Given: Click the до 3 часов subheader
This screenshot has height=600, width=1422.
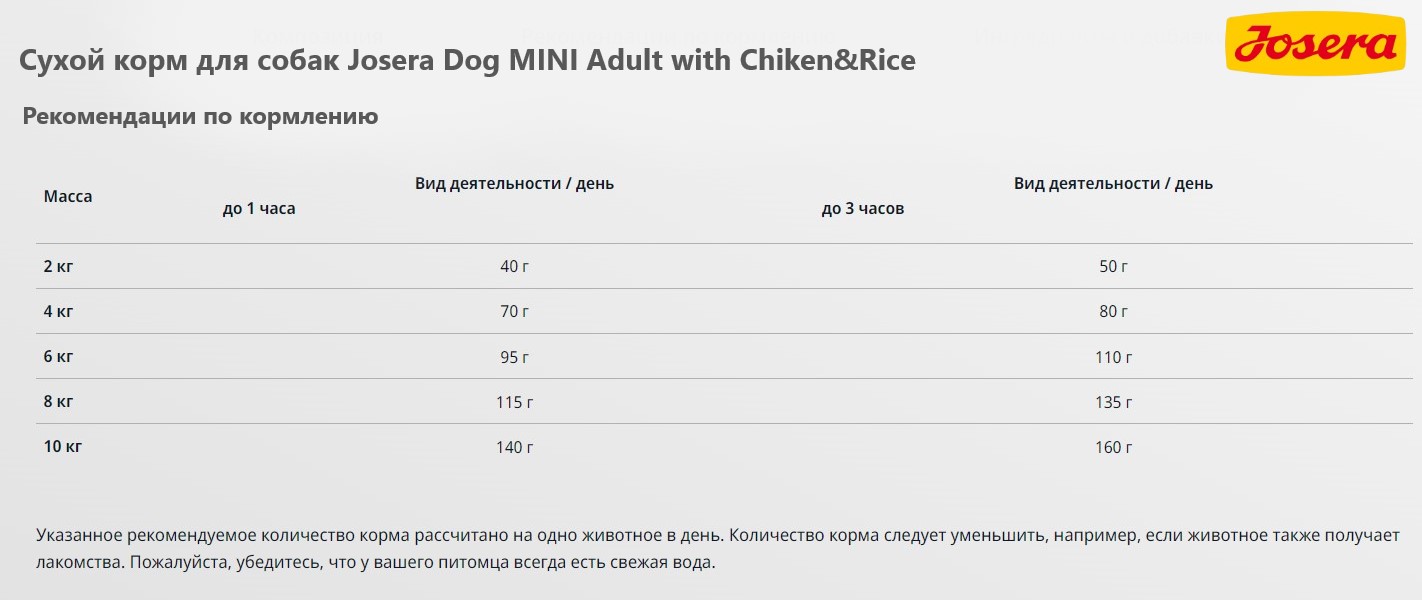Looking at the screenshot, I should [863, 209].
